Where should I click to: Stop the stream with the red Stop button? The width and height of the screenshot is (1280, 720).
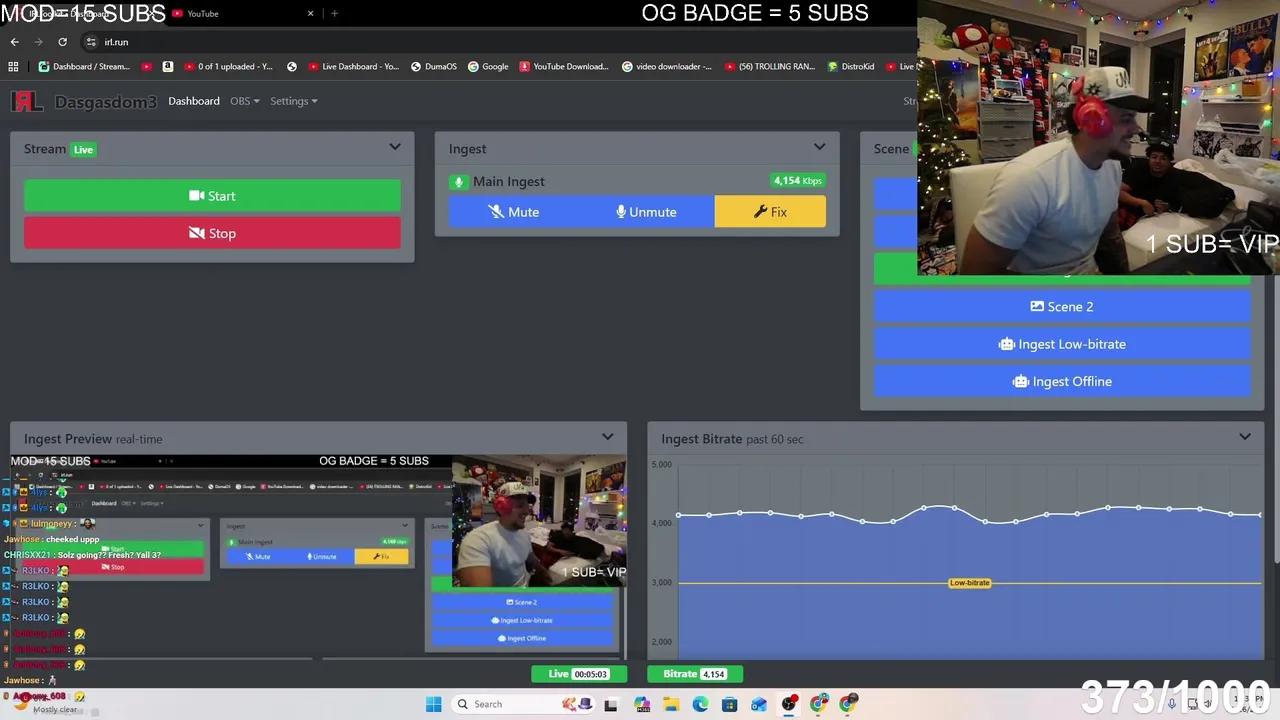[x=212, y=233]
